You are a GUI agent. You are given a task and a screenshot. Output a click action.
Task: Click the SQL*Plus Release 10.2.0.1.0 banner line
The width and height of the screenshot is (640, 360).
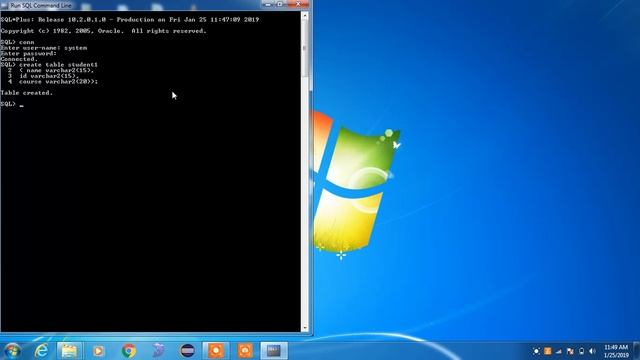point(130,19)
